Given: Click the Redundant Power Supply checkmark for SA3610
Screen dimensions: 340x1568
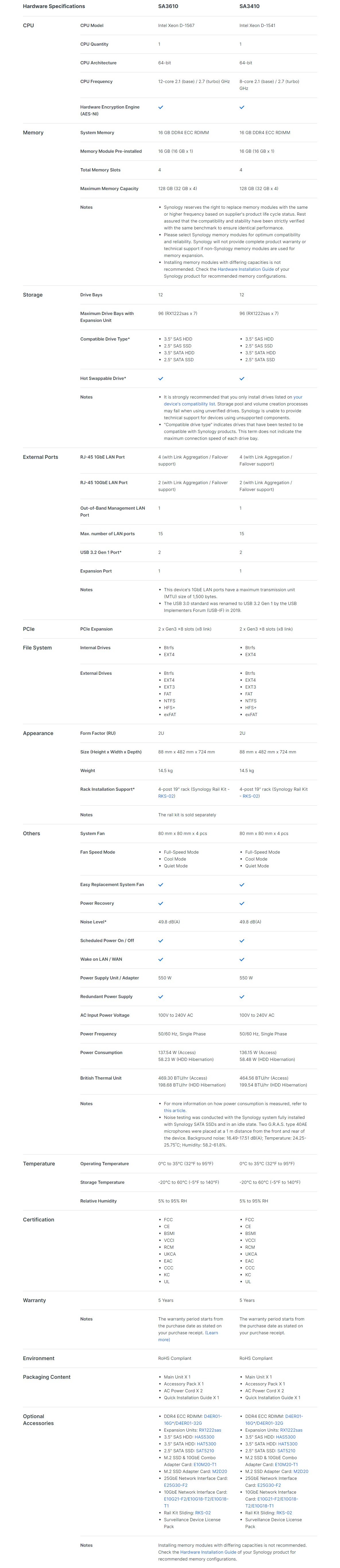Looking at the screenshot, I should click(161, 996).
